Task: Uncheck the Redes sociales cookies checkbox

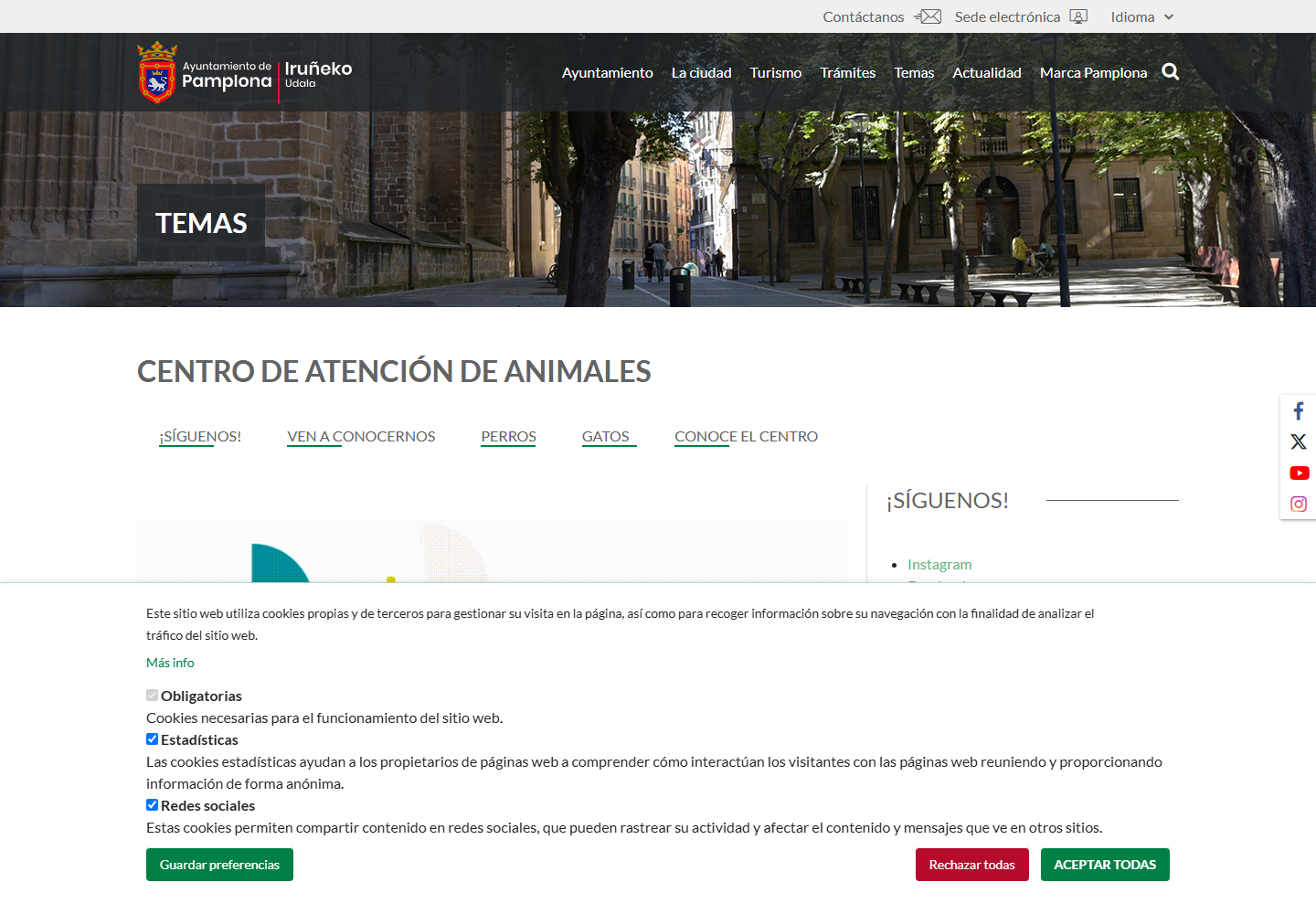Action: (152, 805)
